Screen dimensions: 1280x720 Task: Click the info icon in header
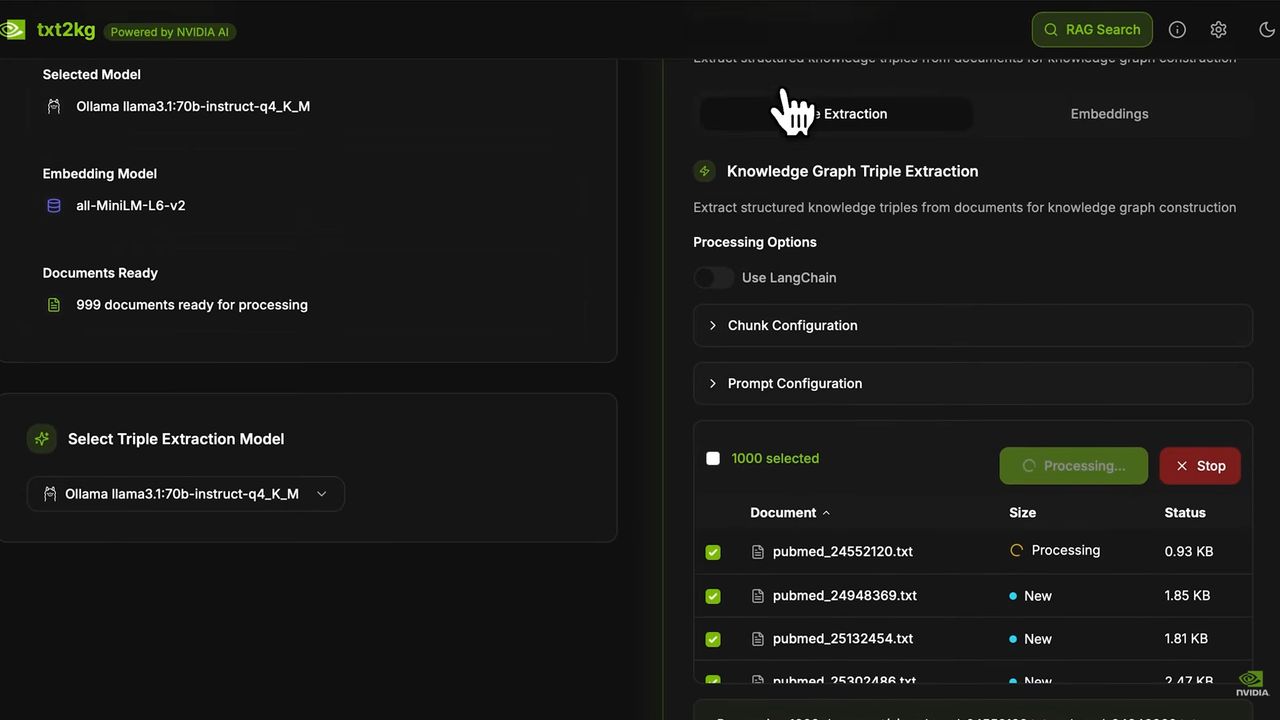(1177, 30)
